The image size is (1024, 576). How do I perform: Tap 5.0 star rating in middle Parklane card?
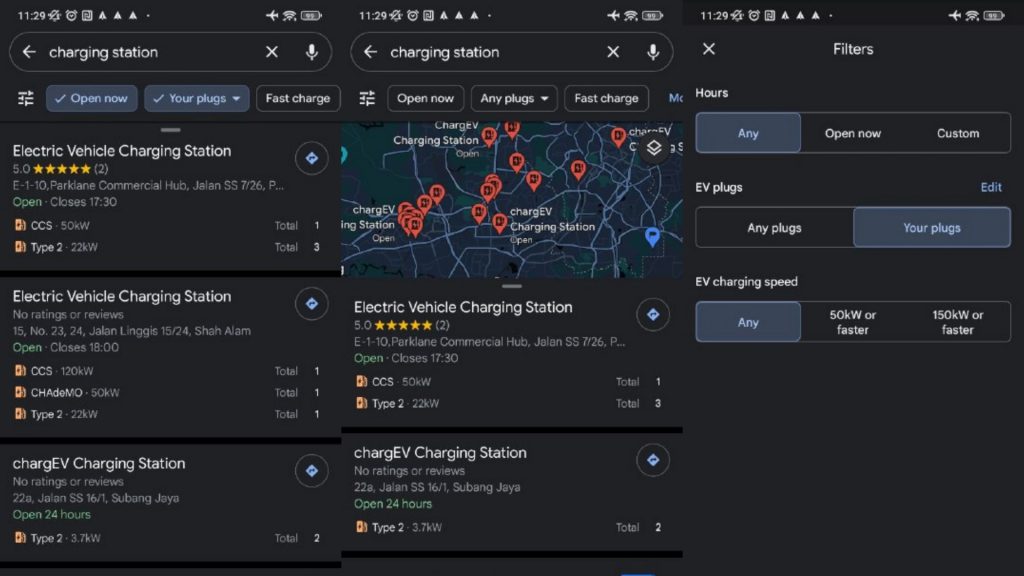click(402, 325)
